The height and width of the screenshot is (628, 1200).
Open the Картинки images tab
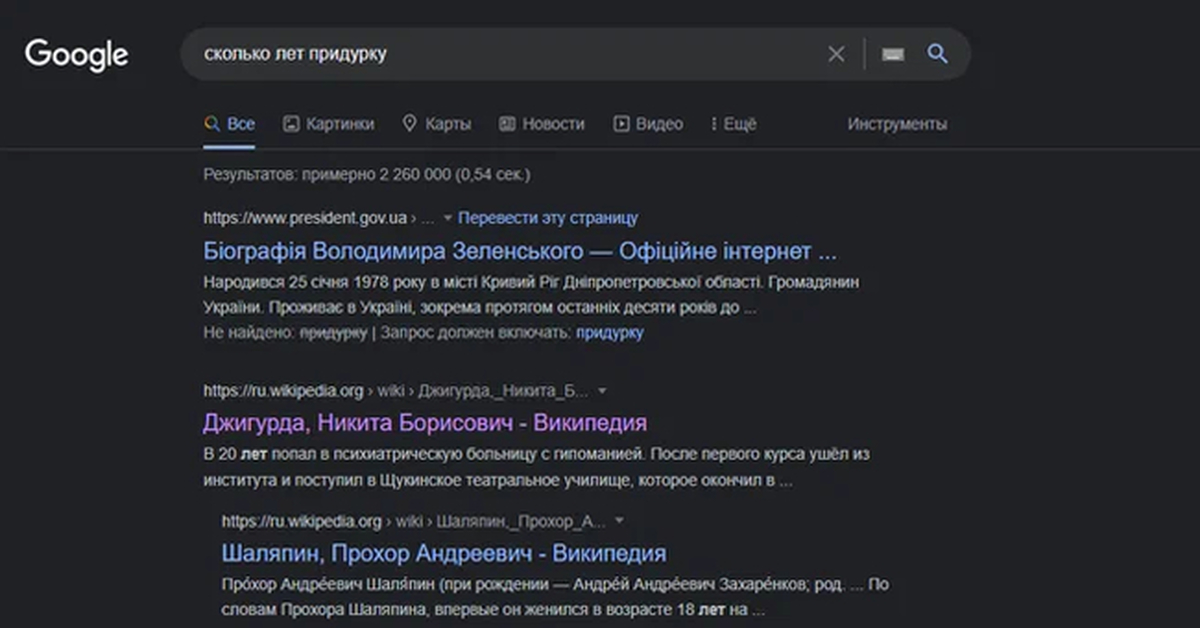pyautogui.click(x=328, y=124)
